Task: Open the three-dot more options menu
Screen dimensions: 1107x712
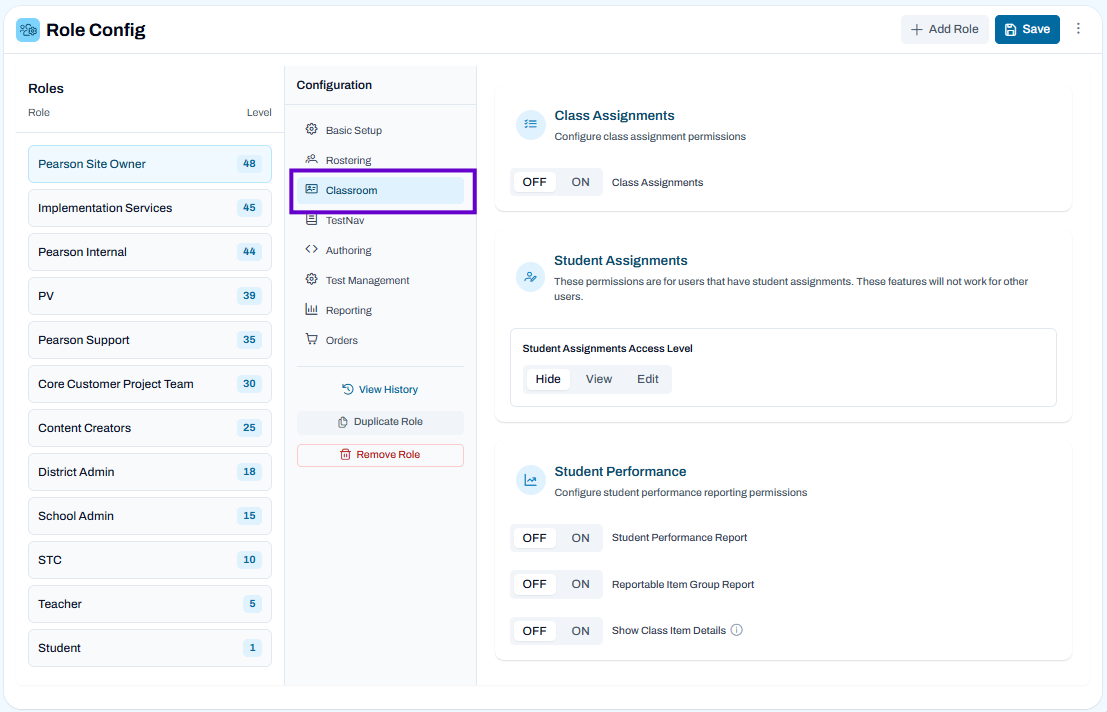Action: [1078, 29]
